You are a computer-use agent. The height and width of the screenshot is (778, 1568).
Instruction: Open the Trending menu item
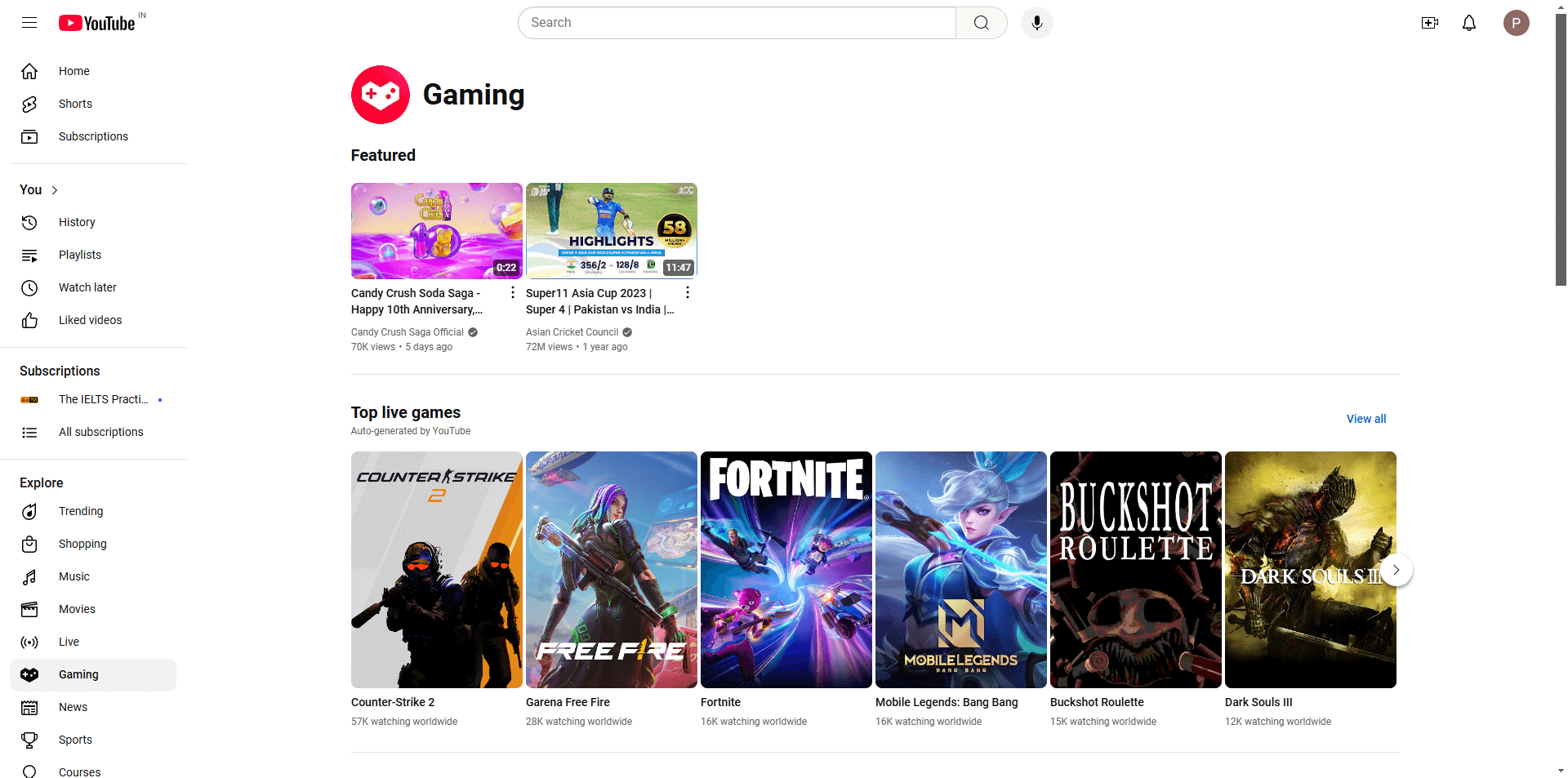(93, 511)
